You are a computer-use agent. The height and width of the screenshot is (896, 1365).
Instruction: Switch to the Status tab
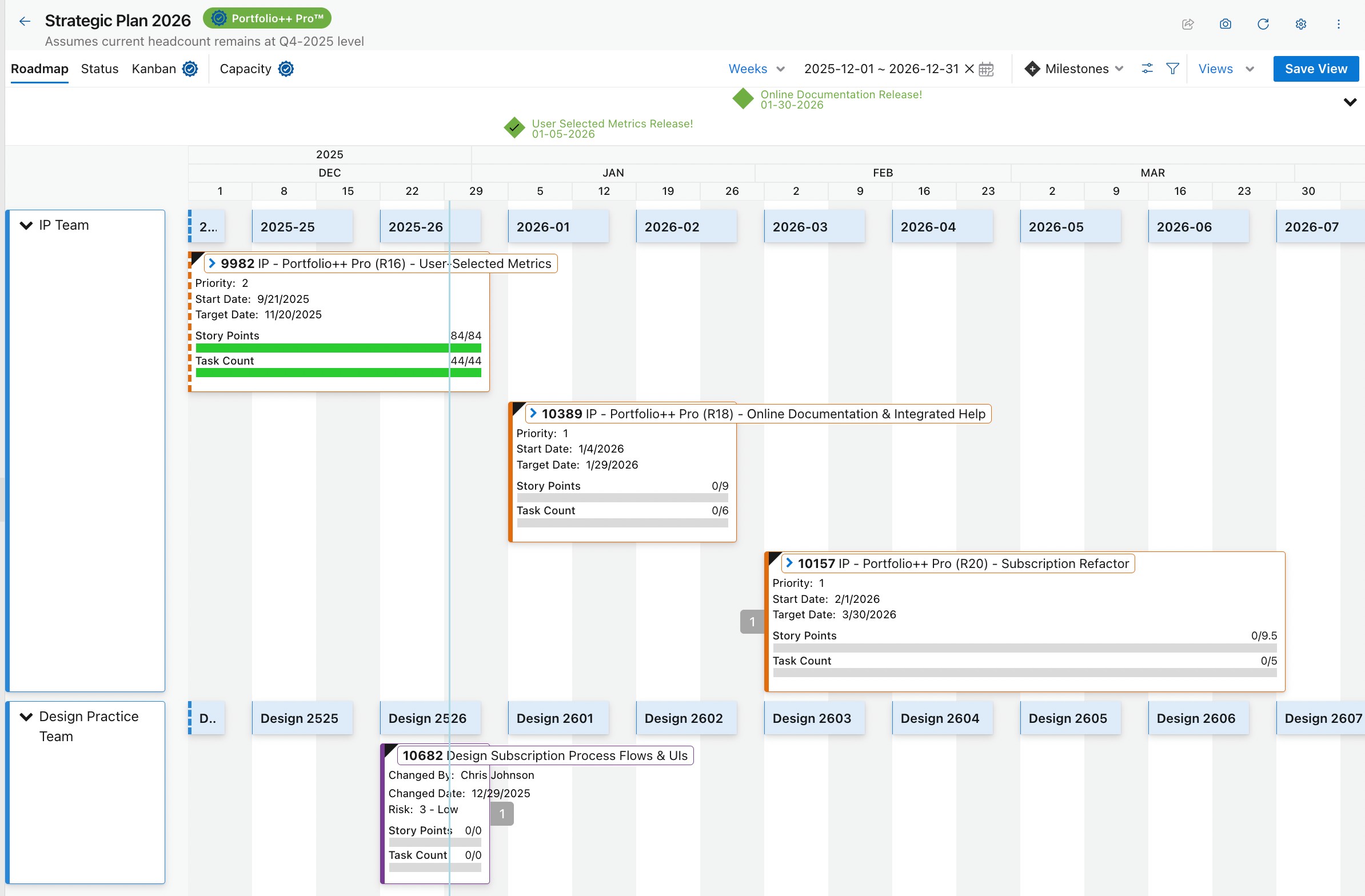click(99, 69)
